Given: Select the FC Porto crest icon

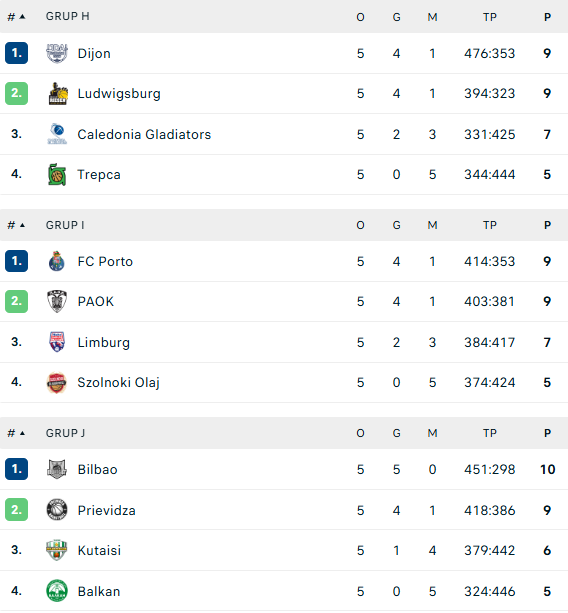Looking at the screenshot, I should 57,261.
